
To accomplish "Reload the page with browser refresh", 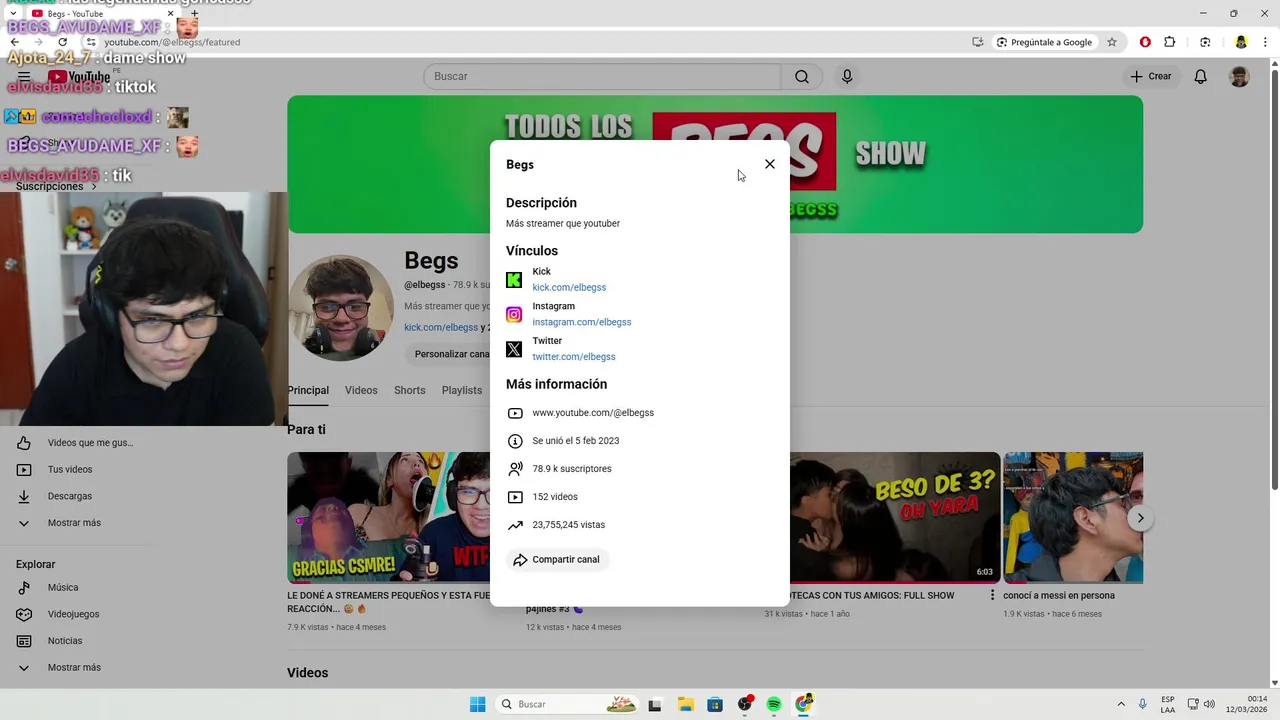I will click(63, 42).
